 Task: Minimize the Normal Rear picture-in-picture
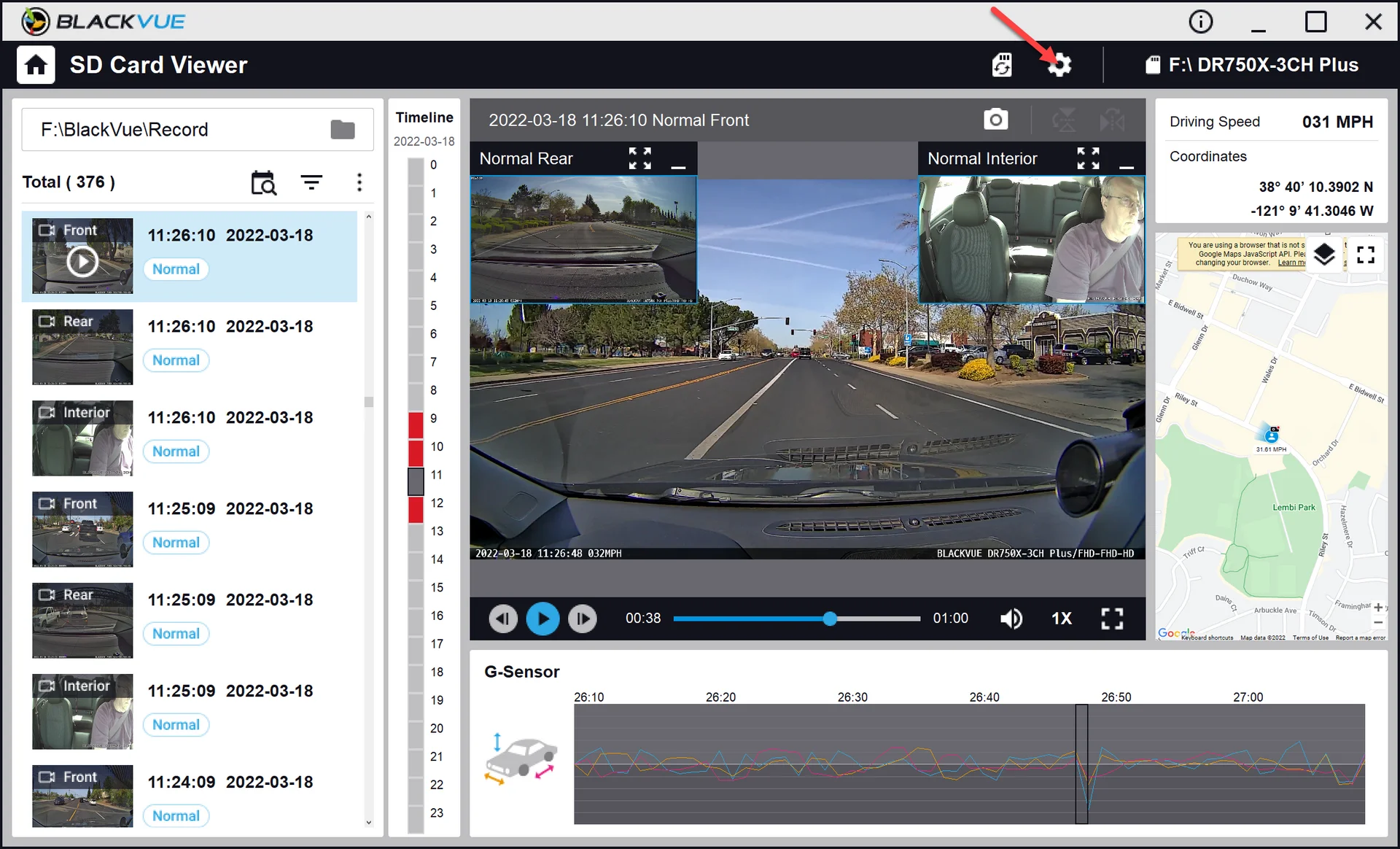click(x=678, y=166)
